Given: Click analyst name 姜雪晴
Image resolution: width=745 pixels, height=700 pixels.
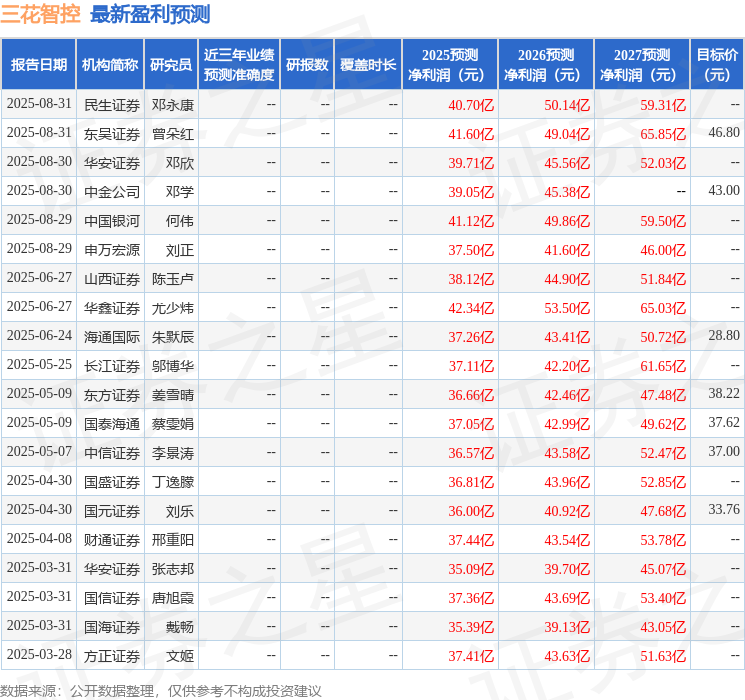Looking at the screenshot, I should [x=172, y=395].
